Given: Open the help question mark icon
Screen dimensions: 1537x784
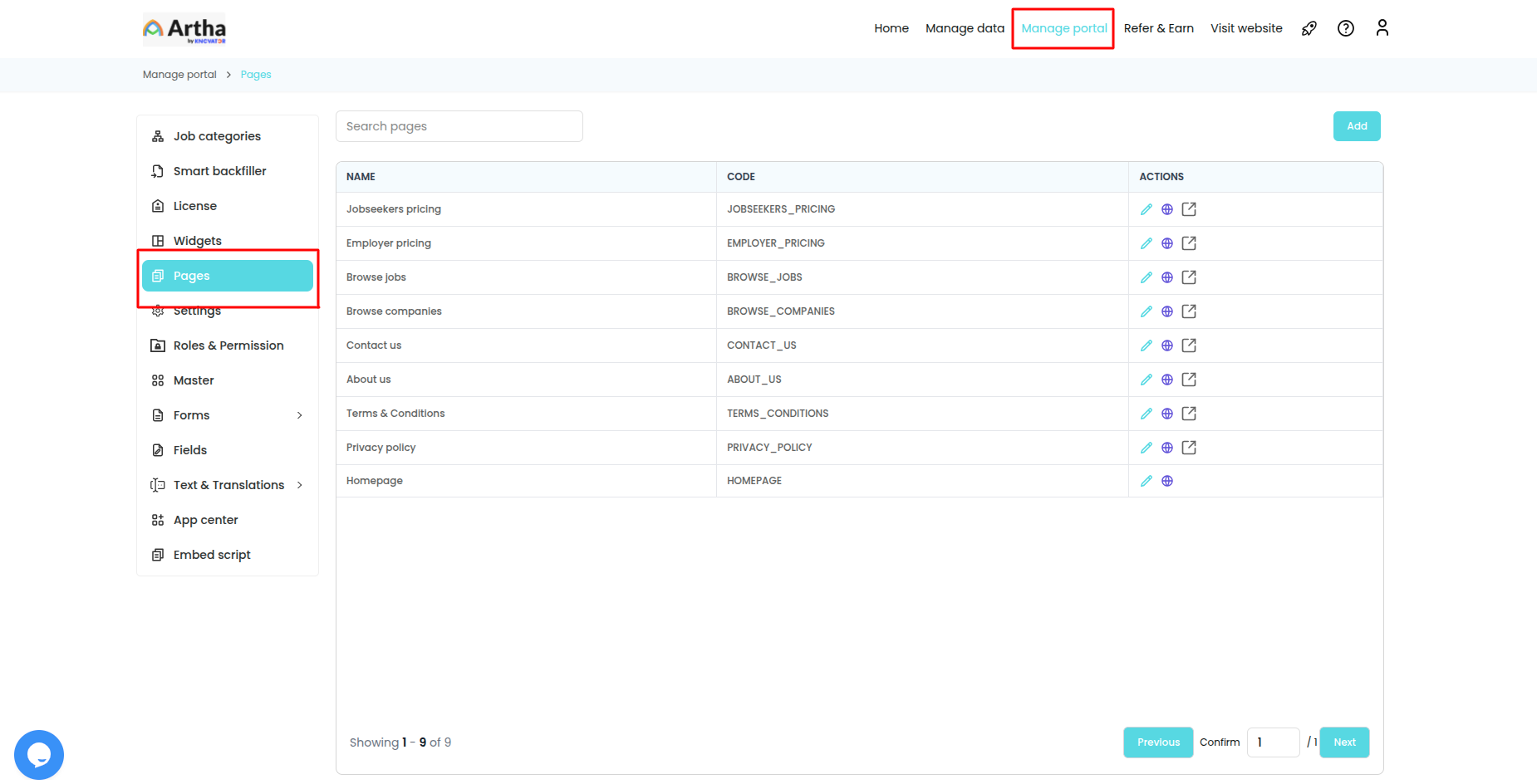Looking at the screenshot, I should pos(1346,28).
